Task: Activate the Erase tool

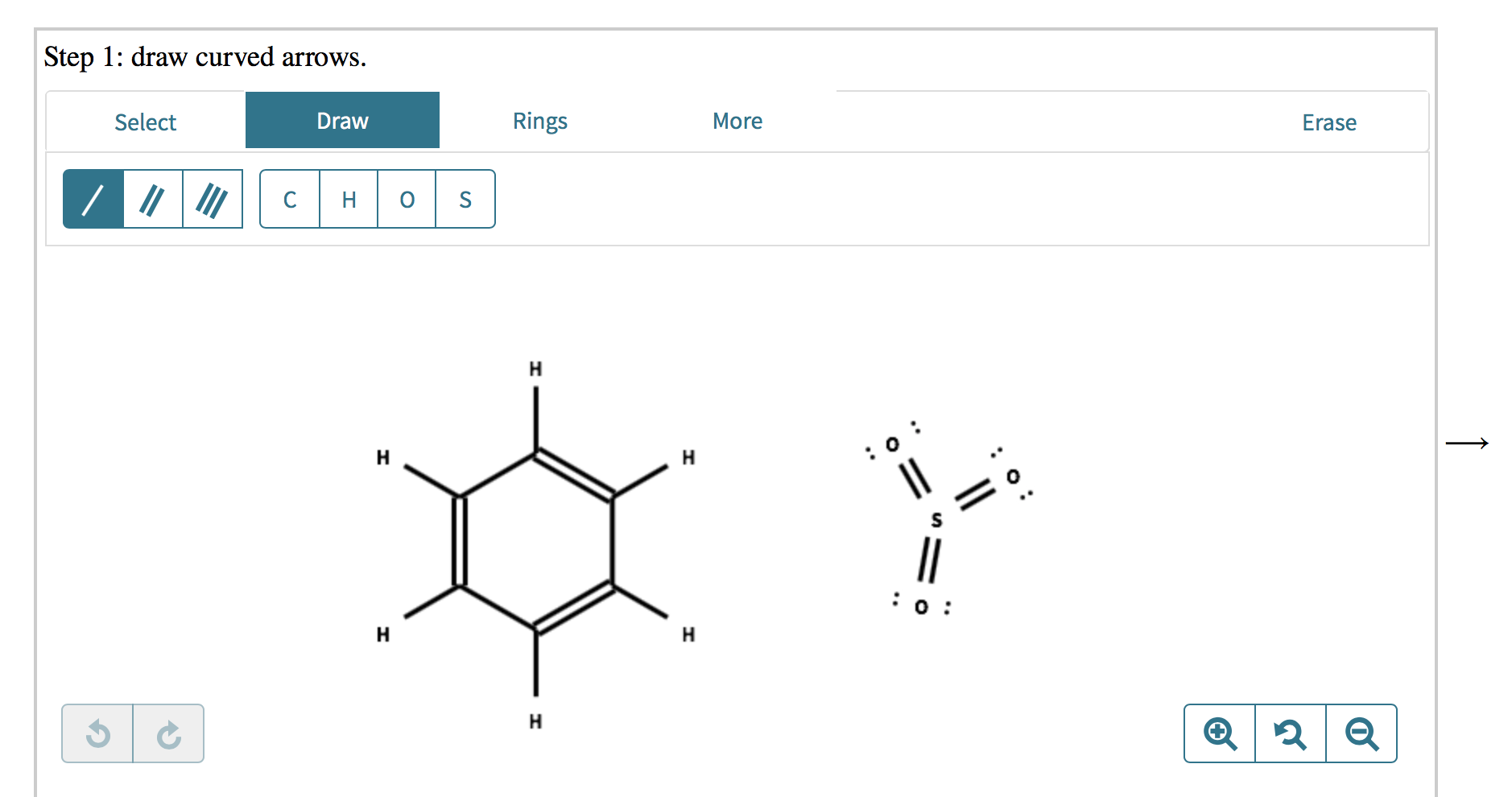Action: click(x=1329, y=122)
